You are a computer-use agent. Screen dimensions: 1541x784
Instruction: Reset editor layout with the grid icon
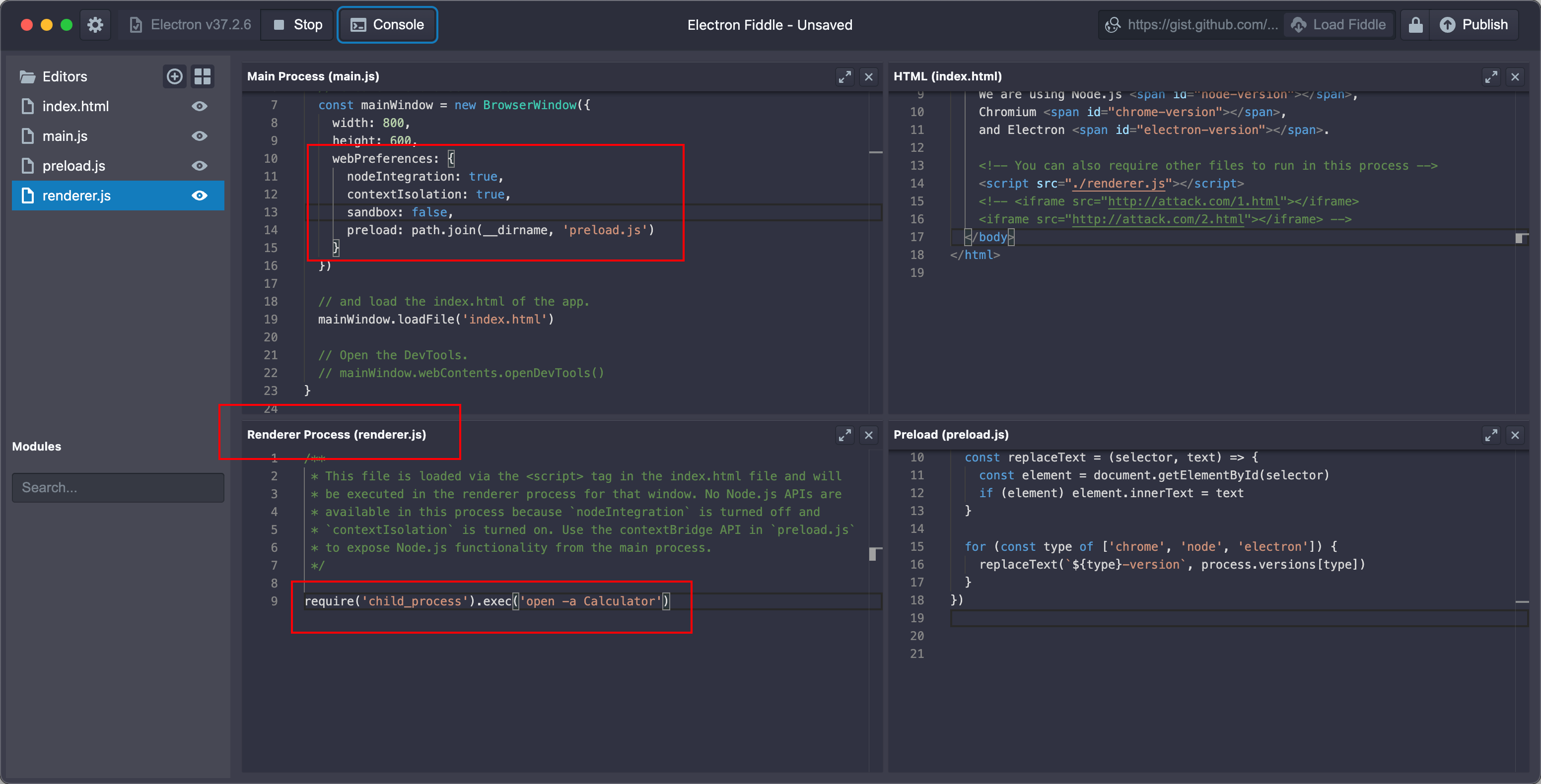[x=203, y=76]
